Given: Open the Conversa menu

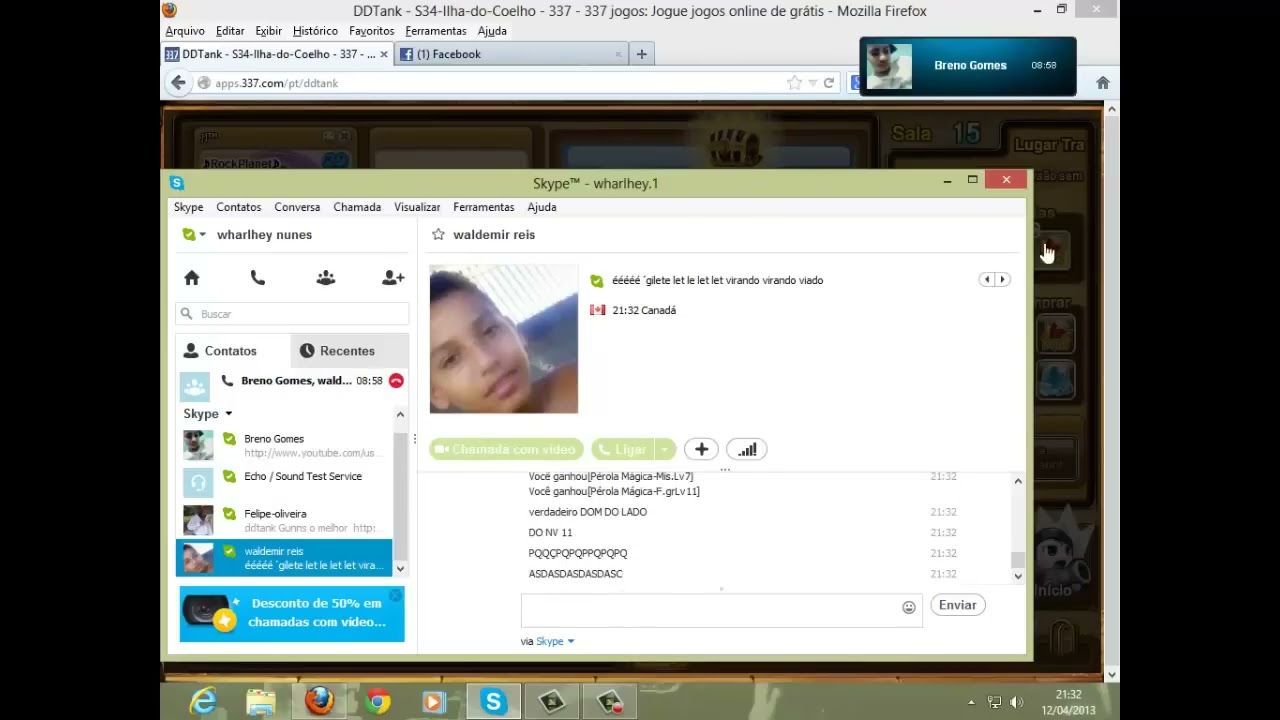Looking at the screenshot, I should click(x=297, y=207).
